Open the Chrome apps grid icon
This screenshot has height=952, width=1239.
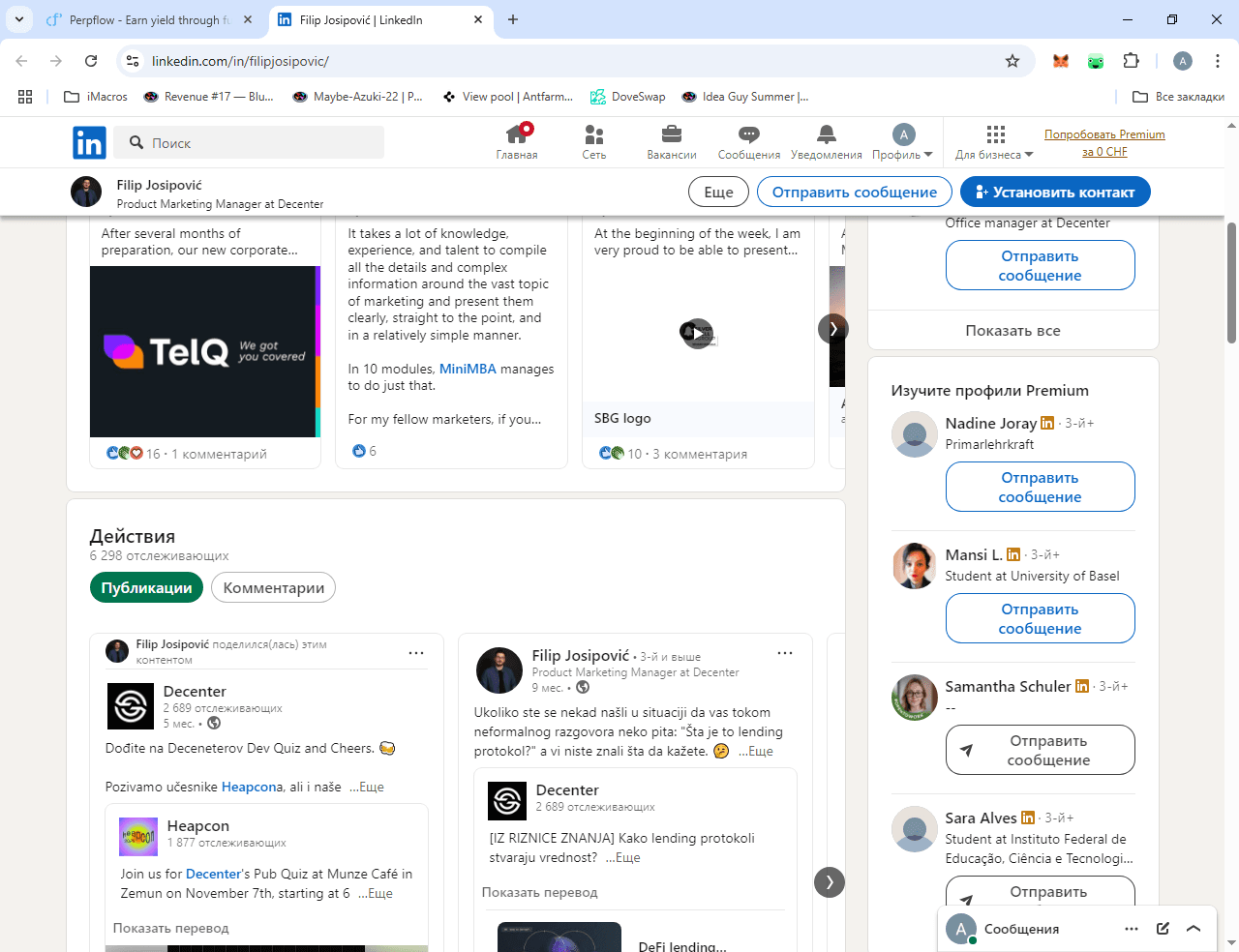coord(25,97)
